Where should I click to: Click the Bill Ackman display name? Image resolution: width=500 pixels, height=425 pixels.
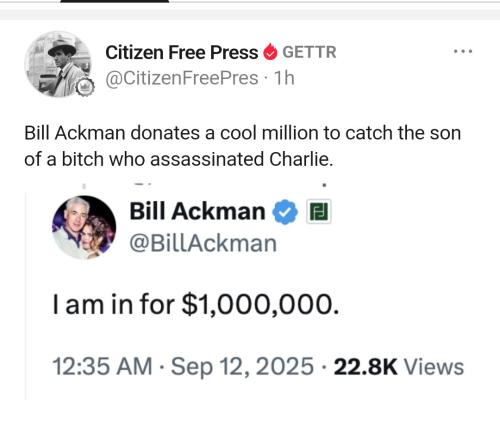[x=197, y=211]
